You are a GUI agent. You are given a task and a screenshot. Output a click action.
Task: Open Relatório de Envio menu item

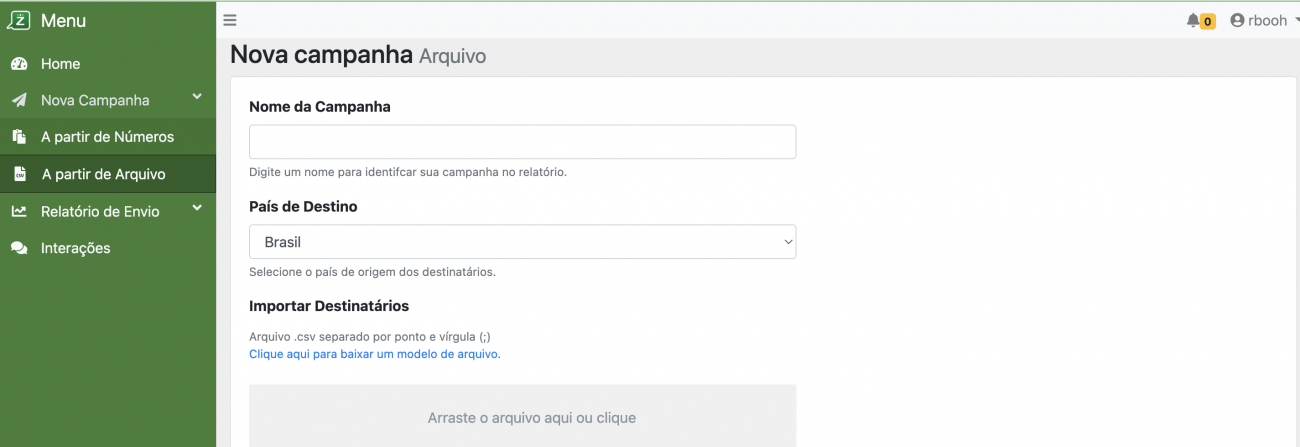coord(108,211)
